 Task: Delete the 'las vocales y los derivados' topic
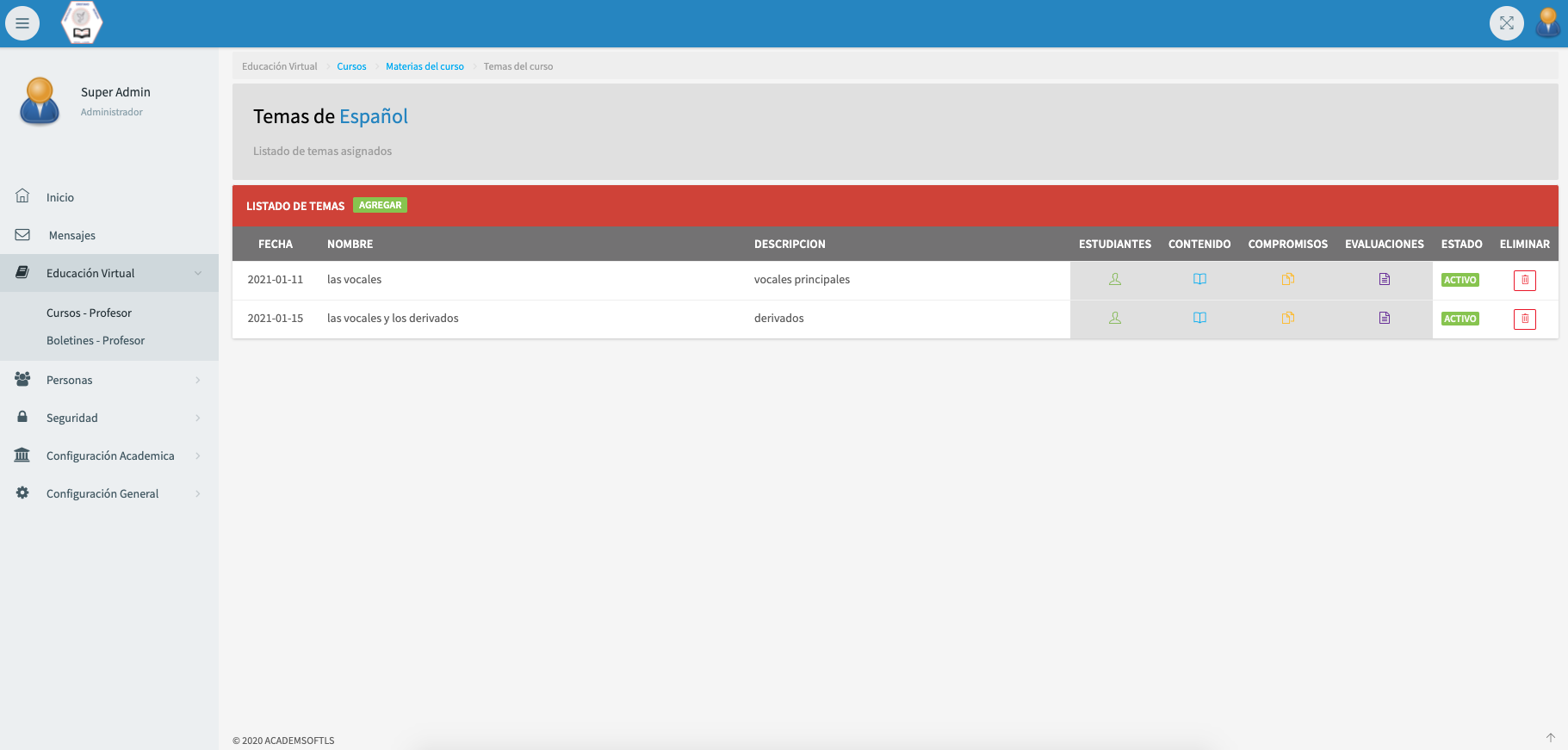pyautogui.click(x=1524, y=319)
